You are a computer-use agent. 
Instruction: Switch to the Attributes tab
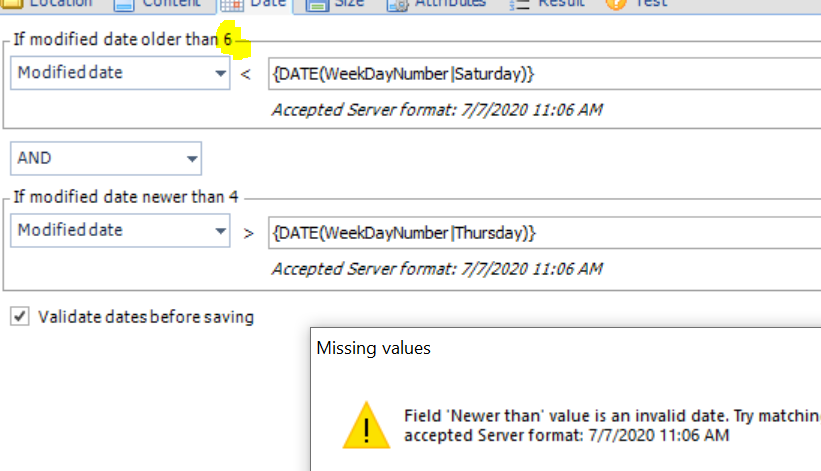[450, 4]
